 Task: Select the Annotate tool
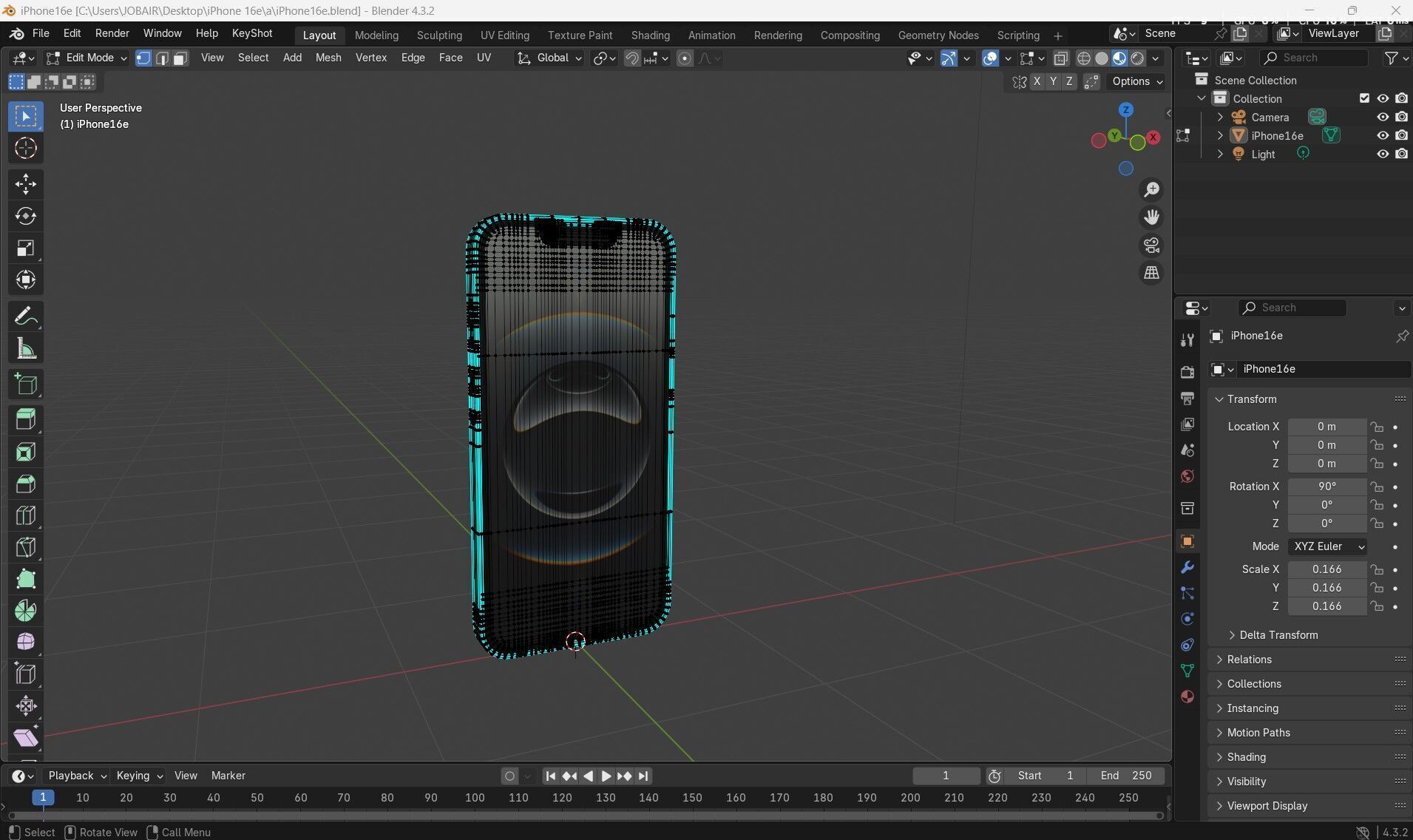click(x=26, y=316)
